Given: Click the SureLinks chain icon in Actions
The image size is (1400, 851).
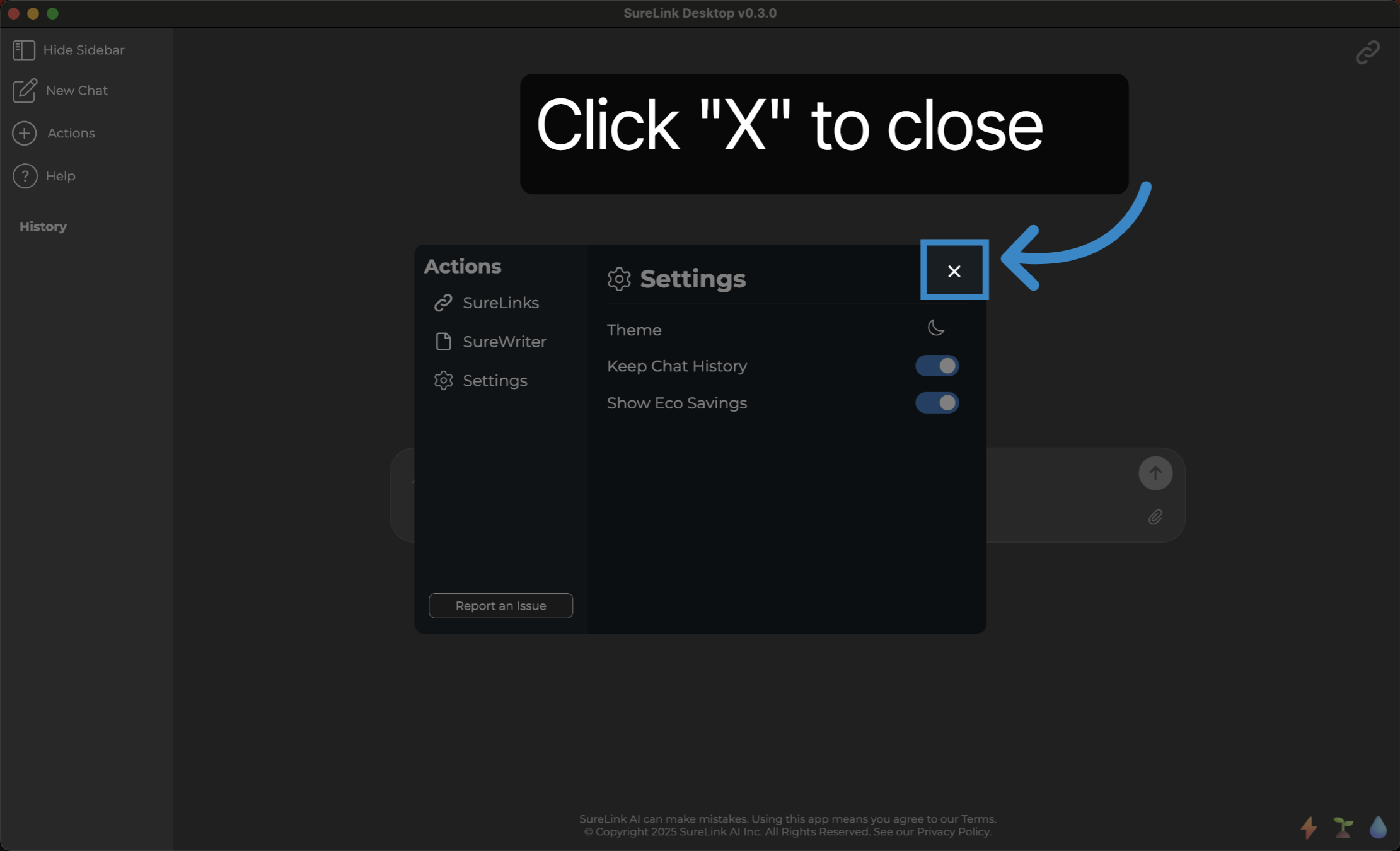Looking at the screenshot, I should point(443,303).
